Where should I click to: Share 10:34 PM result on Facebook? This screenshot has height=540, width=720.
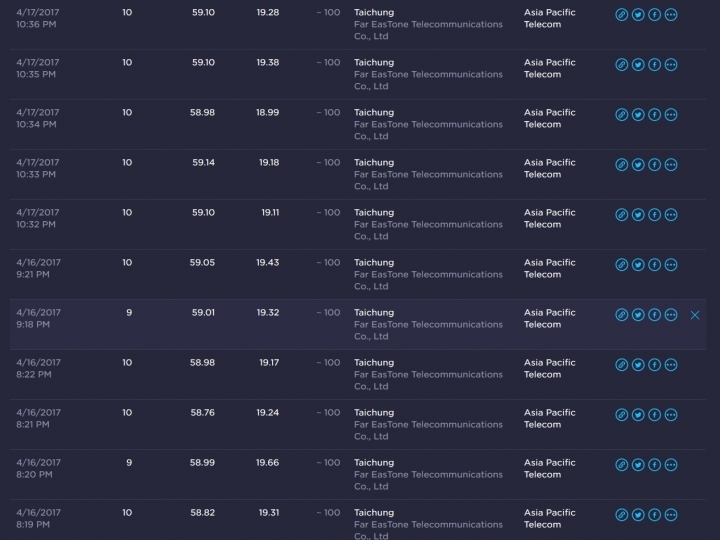[x=654, y=115]
